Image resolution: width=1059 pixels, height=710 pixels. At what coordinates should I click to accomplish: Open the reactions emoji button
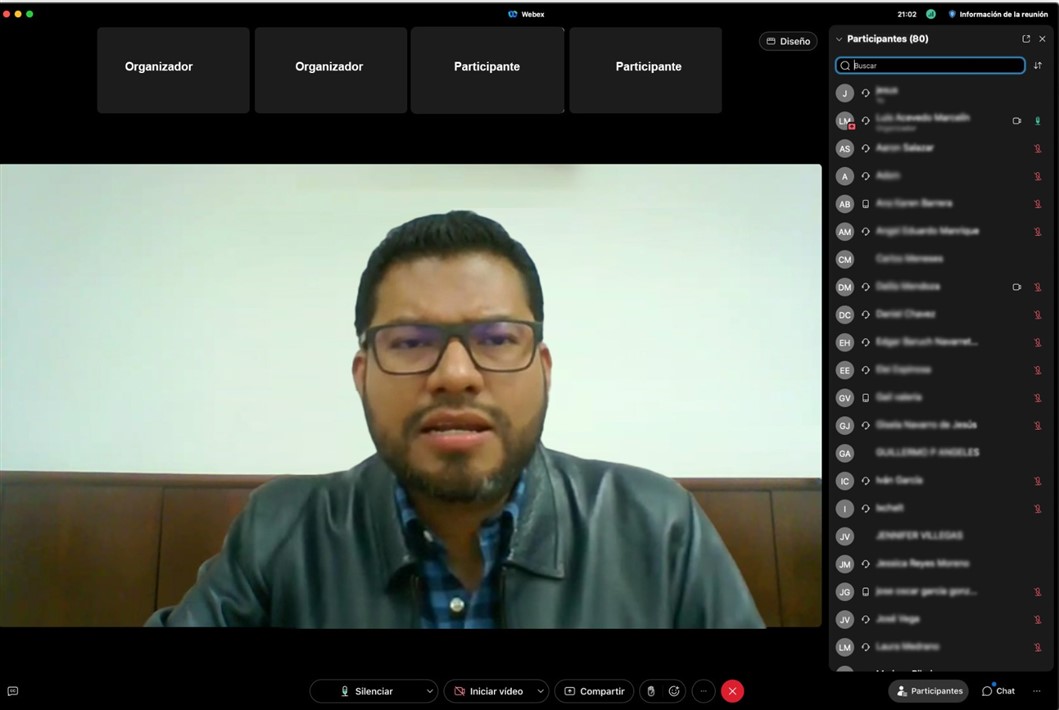674,691
